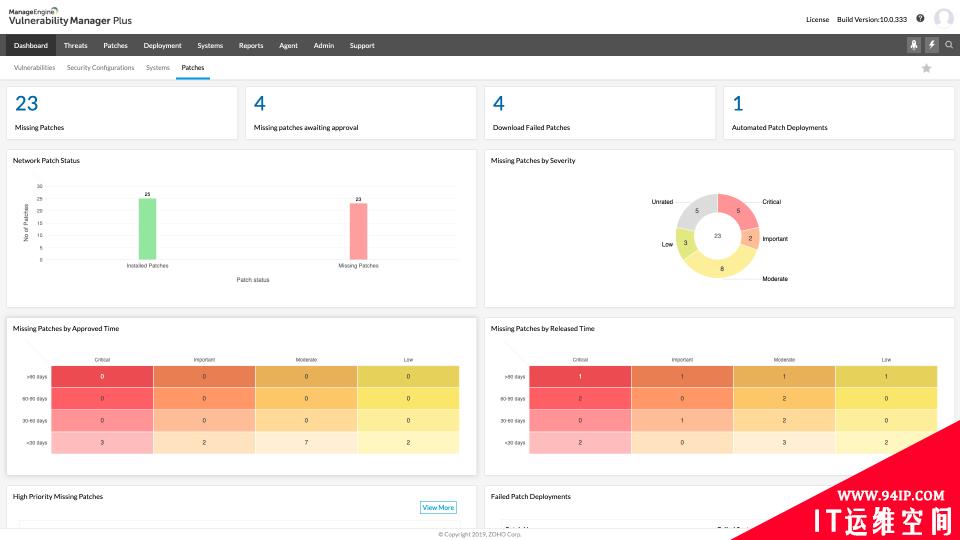Click the Critical segment of severity donut

pyautogui.click(x=738, y=210)
